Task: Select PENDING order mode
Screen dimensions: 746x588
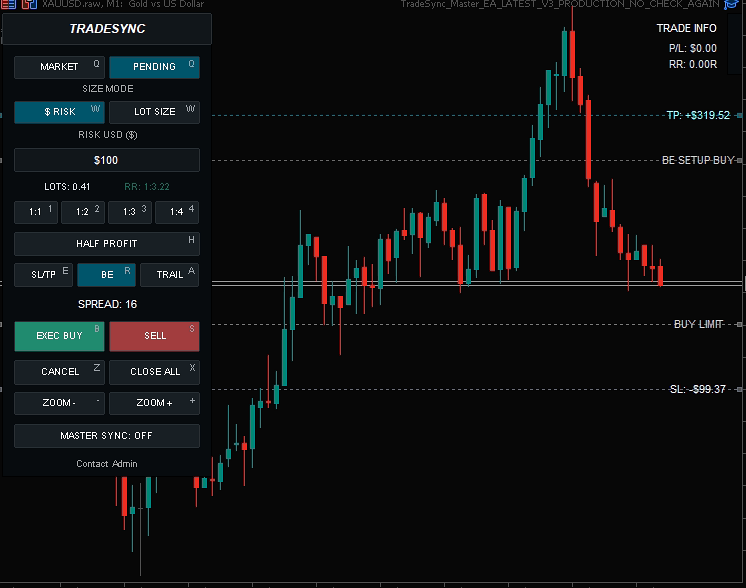Action: click(x=154, y=67)
